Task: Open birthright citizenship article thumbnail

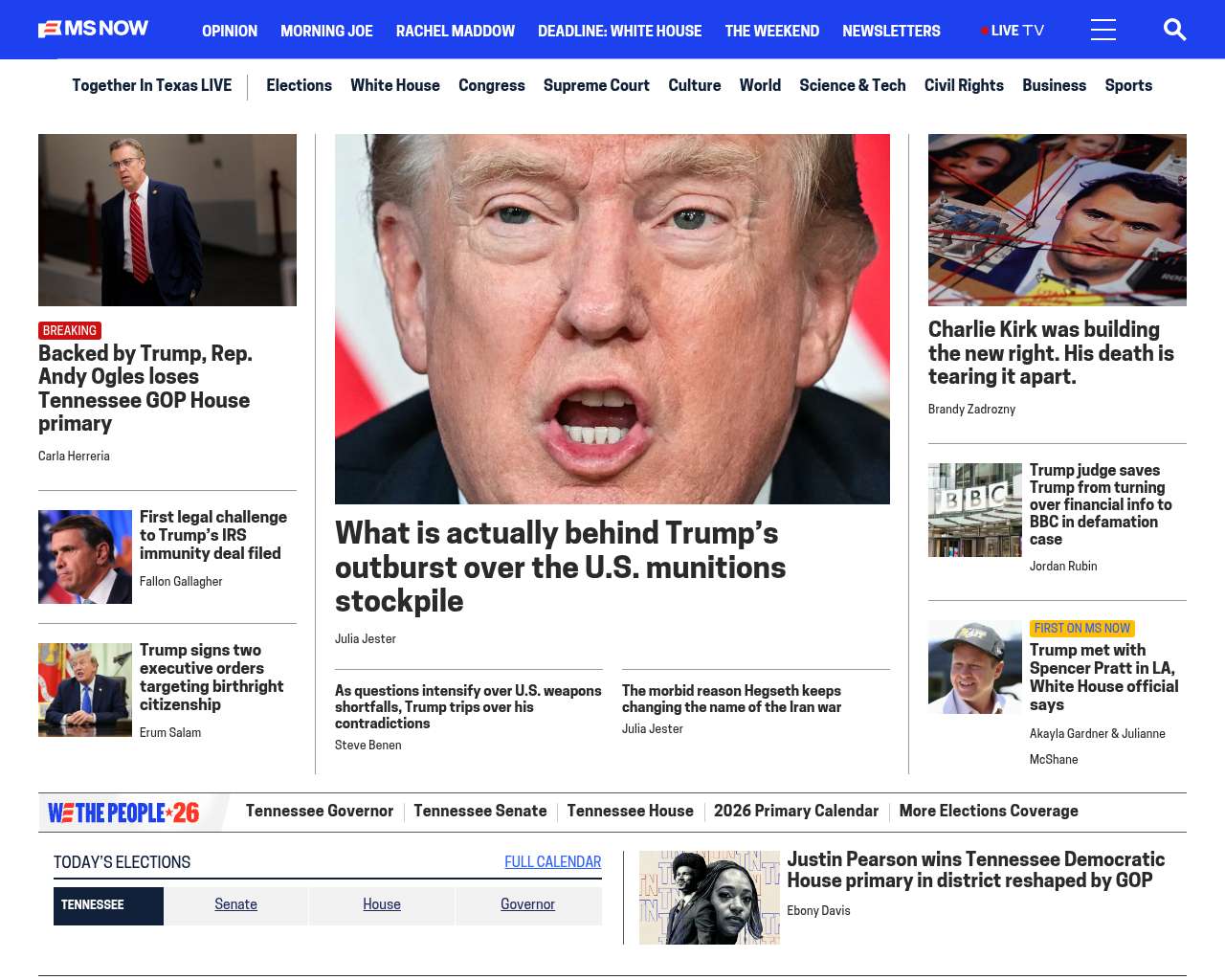Action: click(x=85, y=690)
